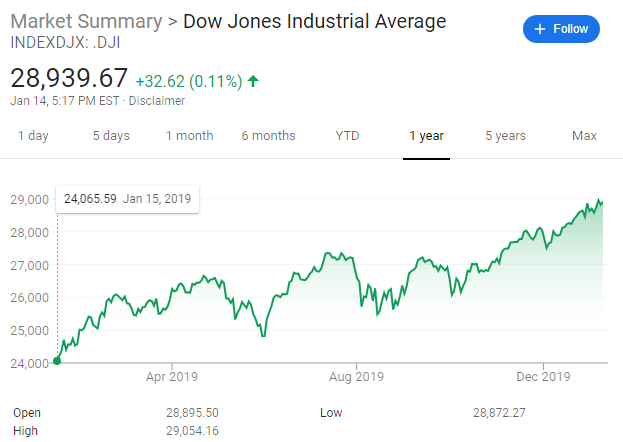Click the chart's starting data point dot

point(57,361)
